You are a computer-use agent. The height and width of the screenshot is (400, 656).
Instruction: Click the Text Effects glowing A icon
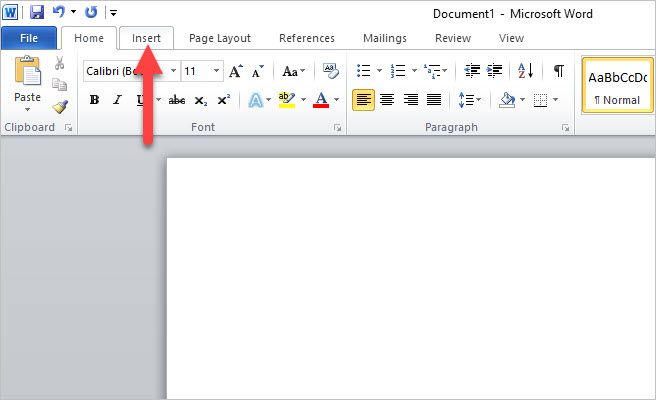point(256,100)
